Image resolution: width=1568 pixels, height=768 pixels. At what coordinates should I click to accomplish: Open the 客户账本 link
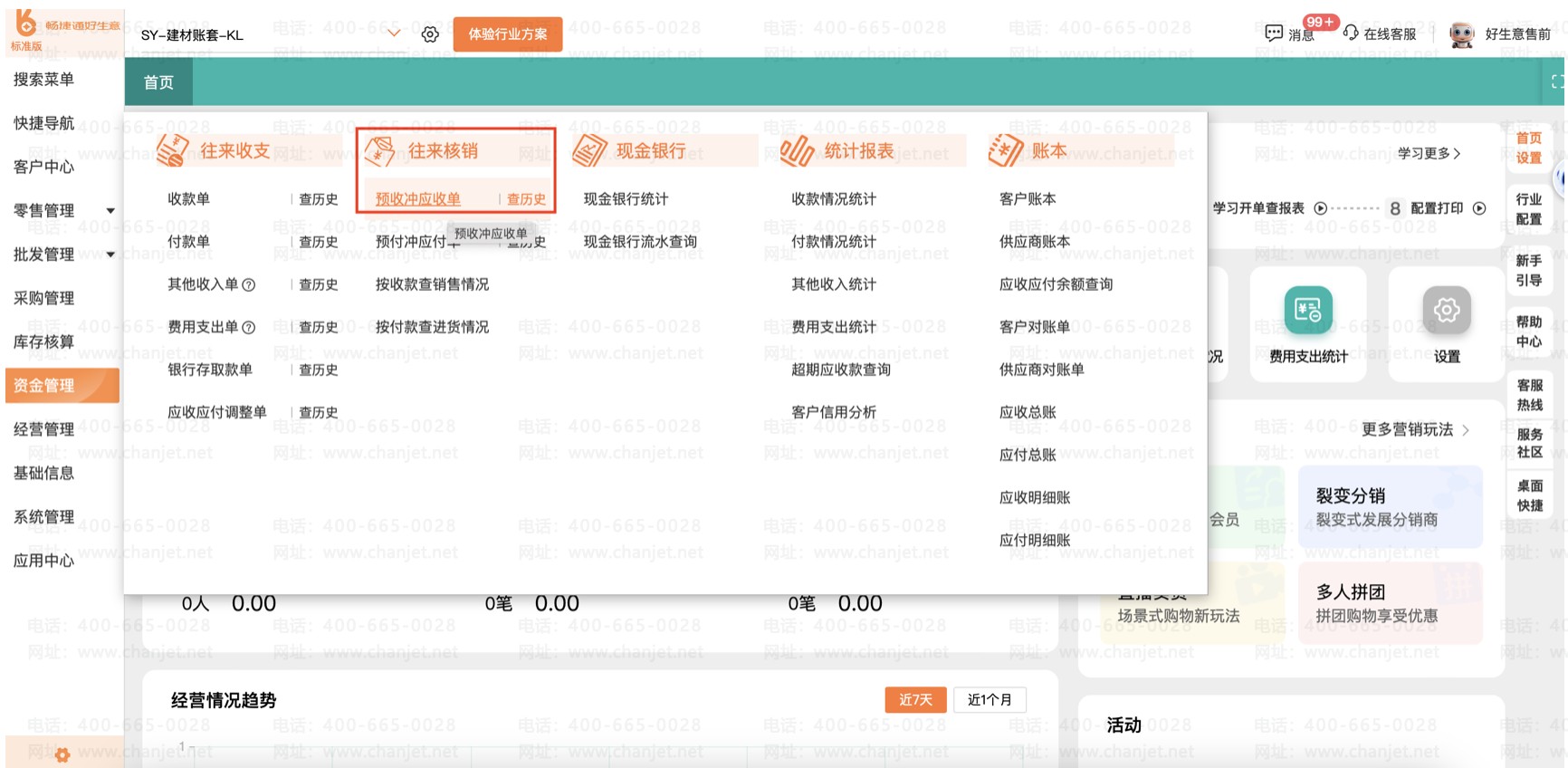coord(1028,199)
